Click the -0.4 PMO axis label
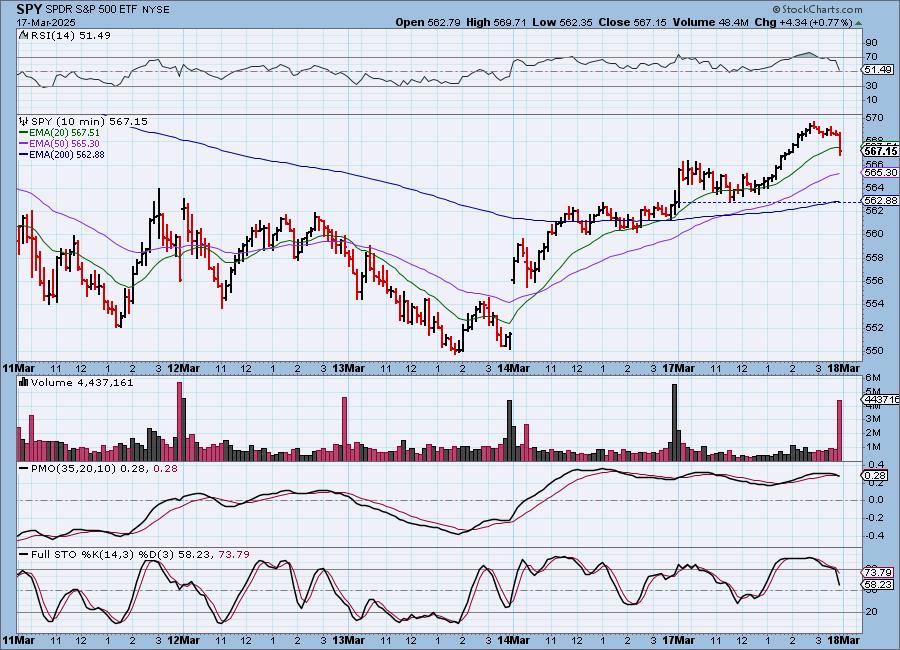Screen dimensions: 900x650 875,536
